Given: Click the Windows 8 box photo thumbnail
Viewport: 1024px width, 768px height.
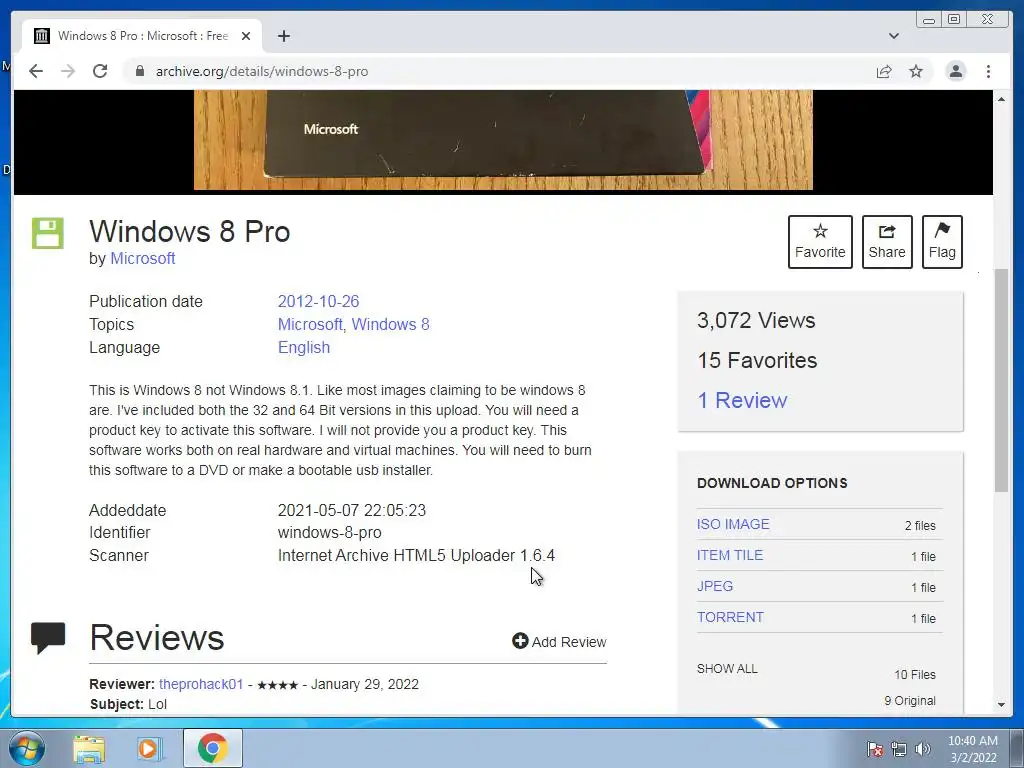Looking at the screenshot, I should [503, 140].
